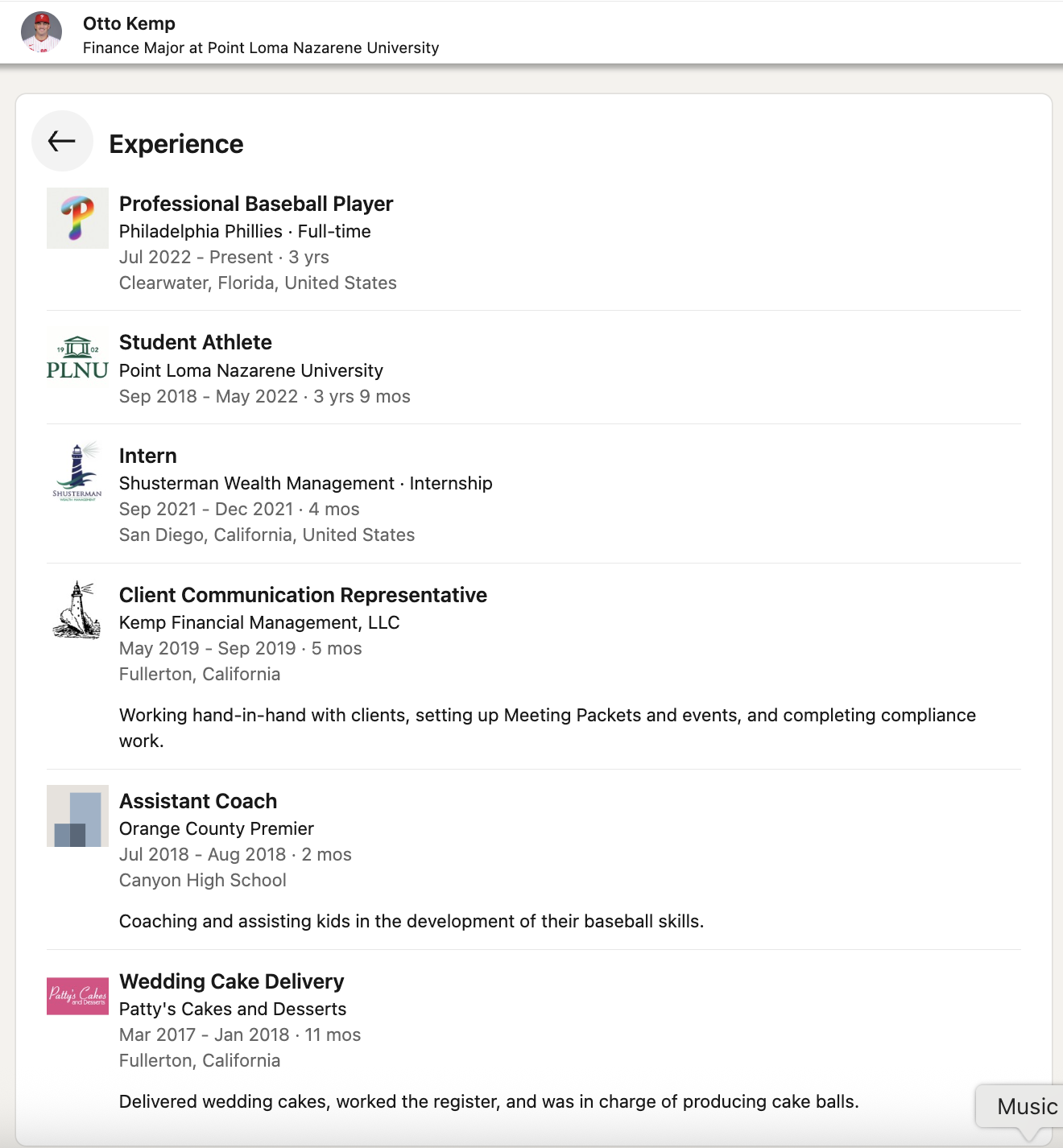Open Point Loma Nazarene University company link
This screenshot has width=1063, height=1148.
pyautogui.click(x=251, y=370)
